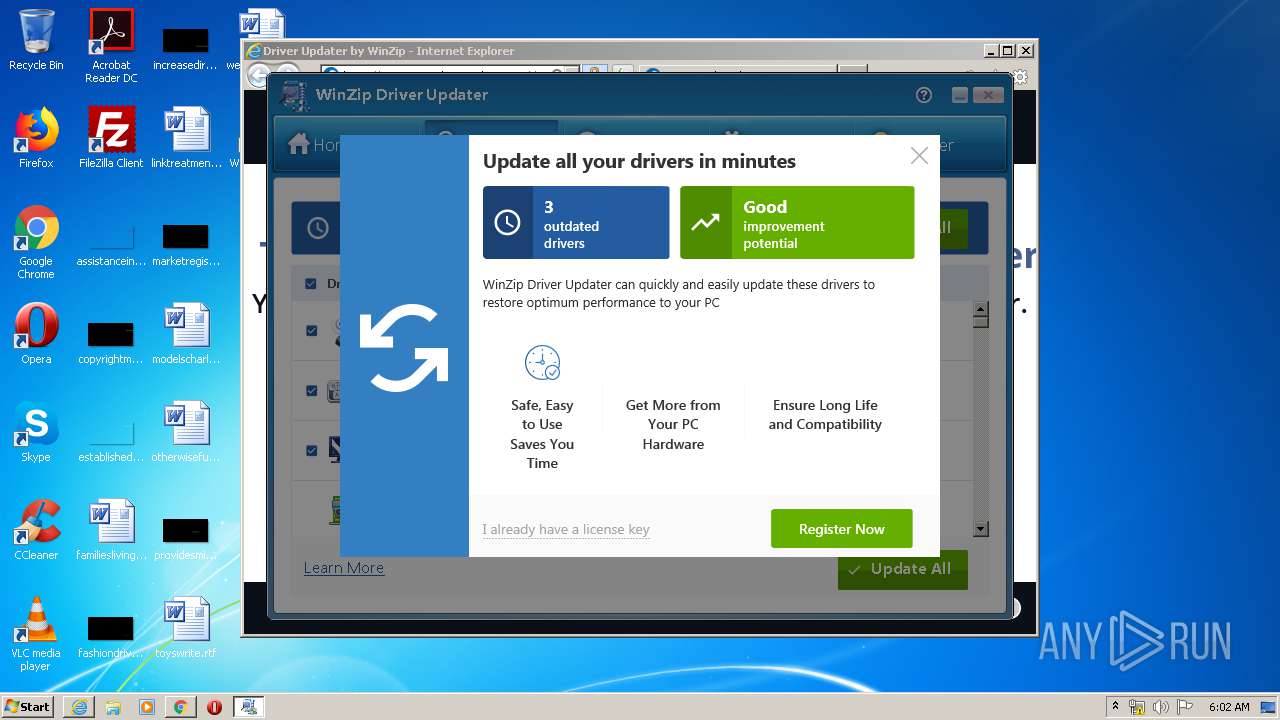Click the network icon in system tray

1137,707
